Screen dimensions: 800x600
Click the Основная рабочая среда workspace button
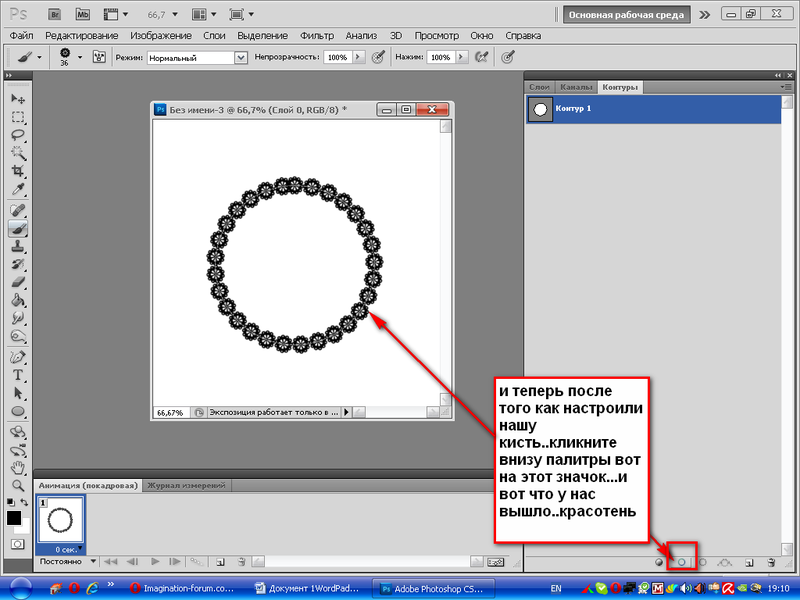click(627, 15)
